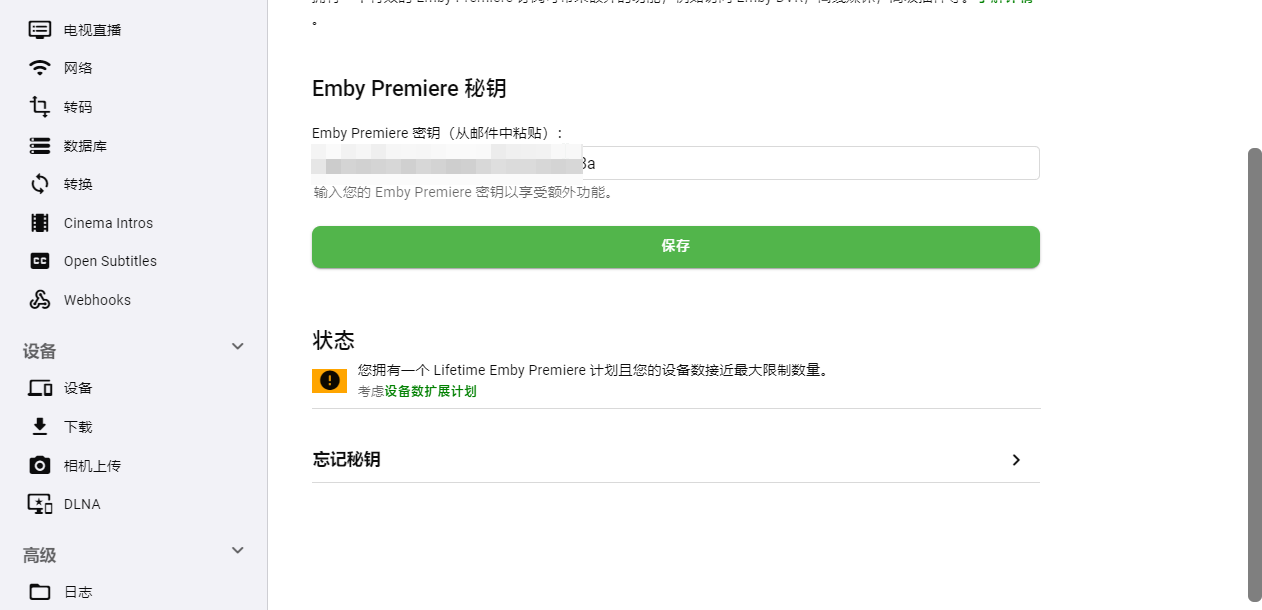Screen dimensions: 1262x610
Task: Click the 高级 section header text
Action: click(40, 555)
